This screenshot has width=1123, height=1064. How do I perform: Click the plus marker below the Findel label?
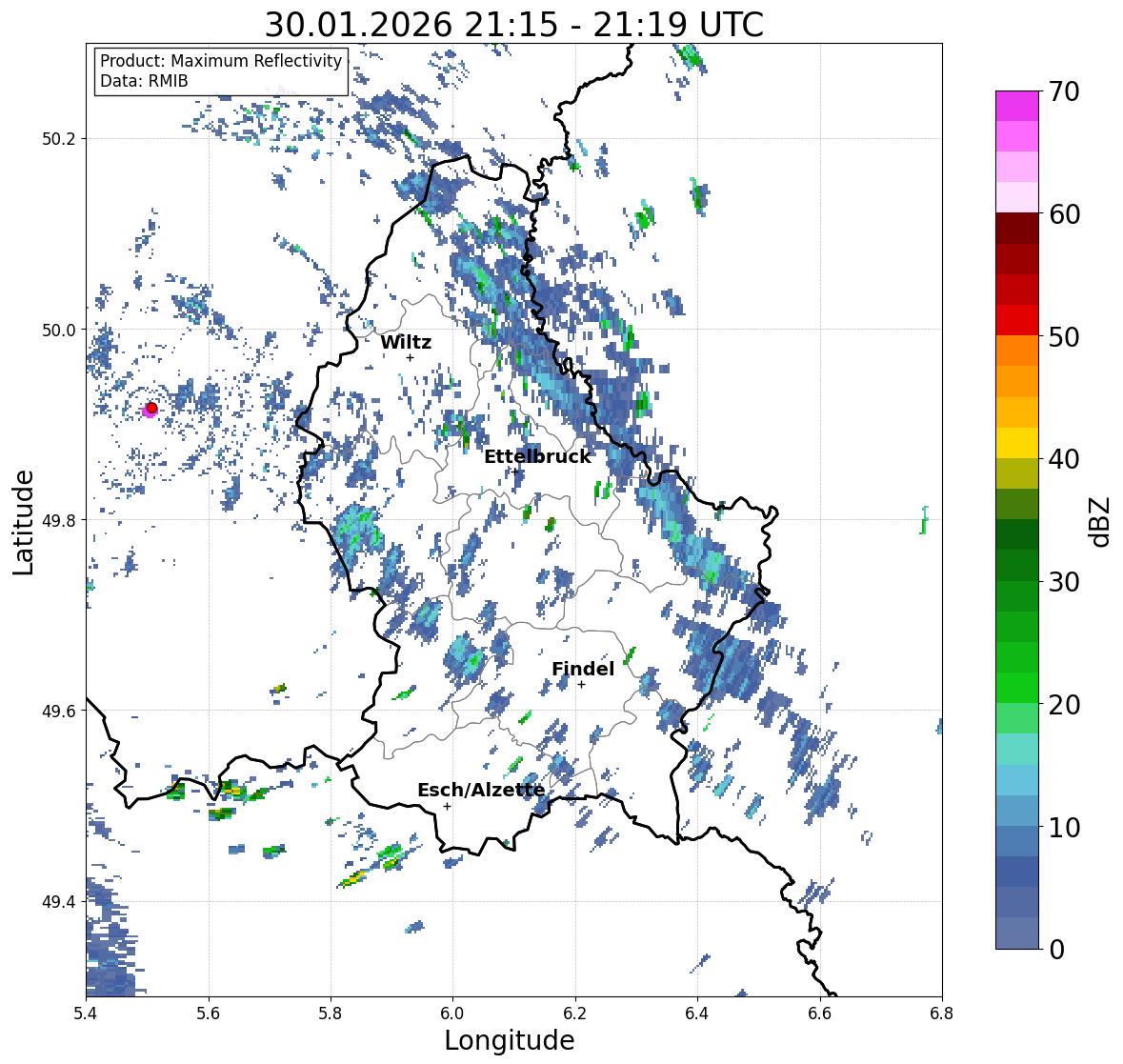coord(582,685)
